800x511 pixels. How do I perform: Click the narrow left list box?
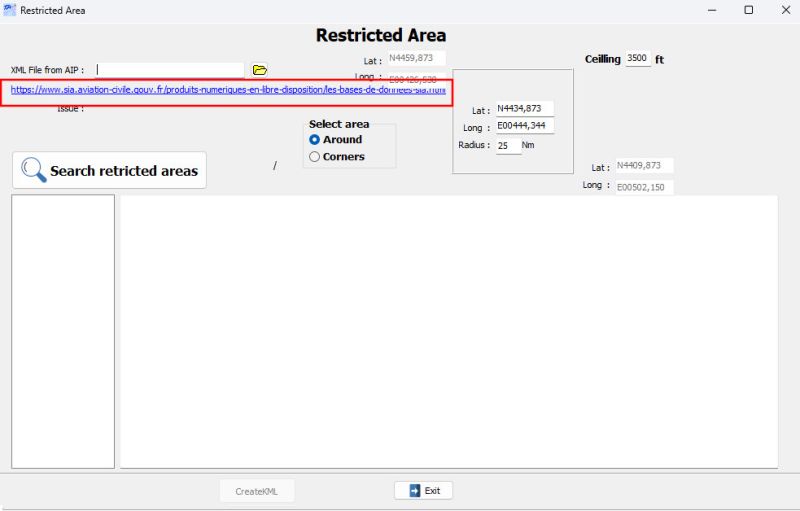pyautogui.click(x=63, y=330)
